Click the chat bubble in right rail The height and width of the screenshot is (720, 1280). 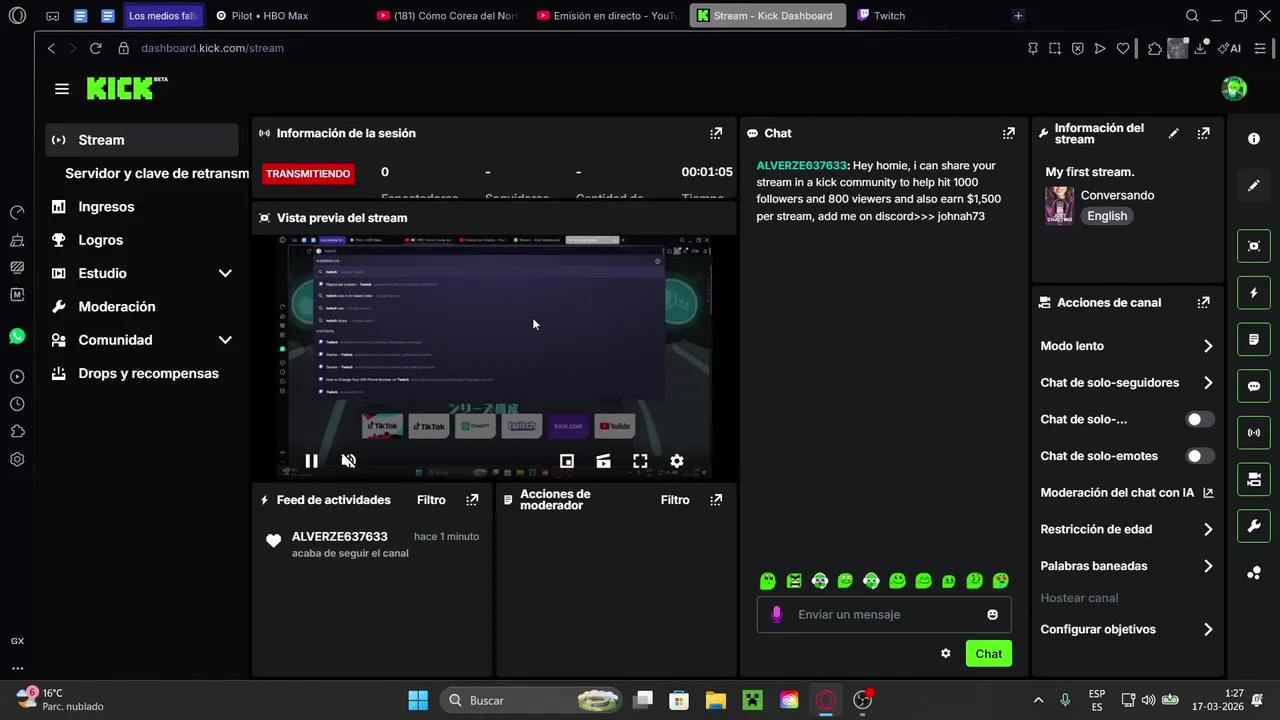point(1254,386)
